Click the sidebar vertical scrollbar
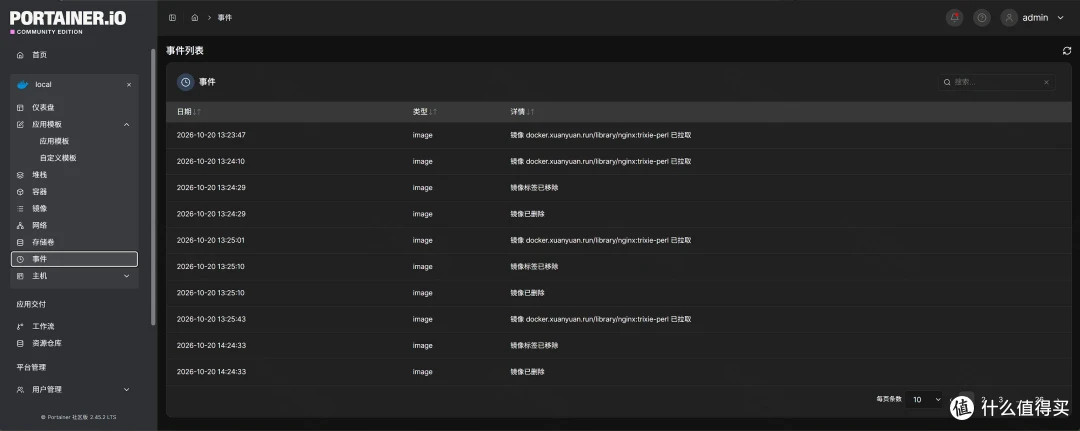This screenshot has width=1080, height=431. pyautogui.click(x=153, y=186)
